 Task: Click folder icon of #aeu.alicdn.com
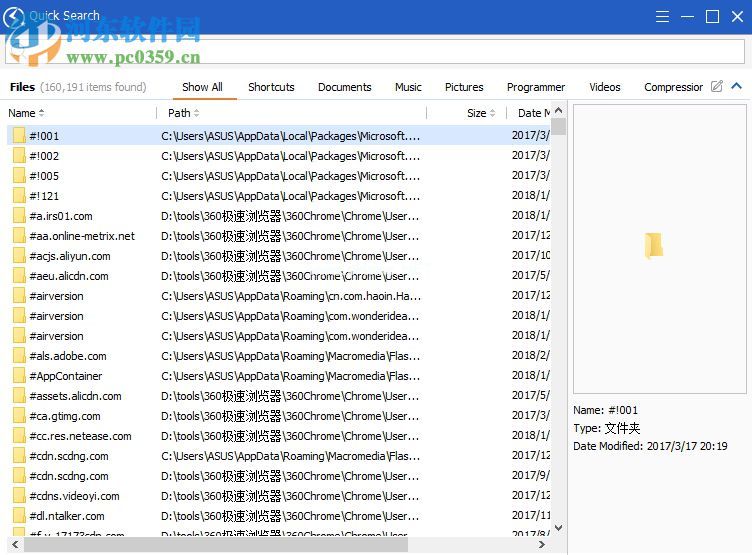coord(19,276)
